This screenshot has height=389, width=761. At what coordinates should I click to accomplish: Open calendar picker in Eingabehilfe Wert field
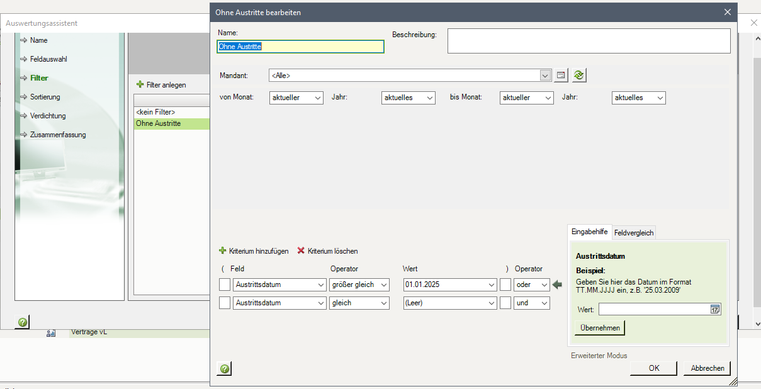pyautogui.click(x=715, y=309)
